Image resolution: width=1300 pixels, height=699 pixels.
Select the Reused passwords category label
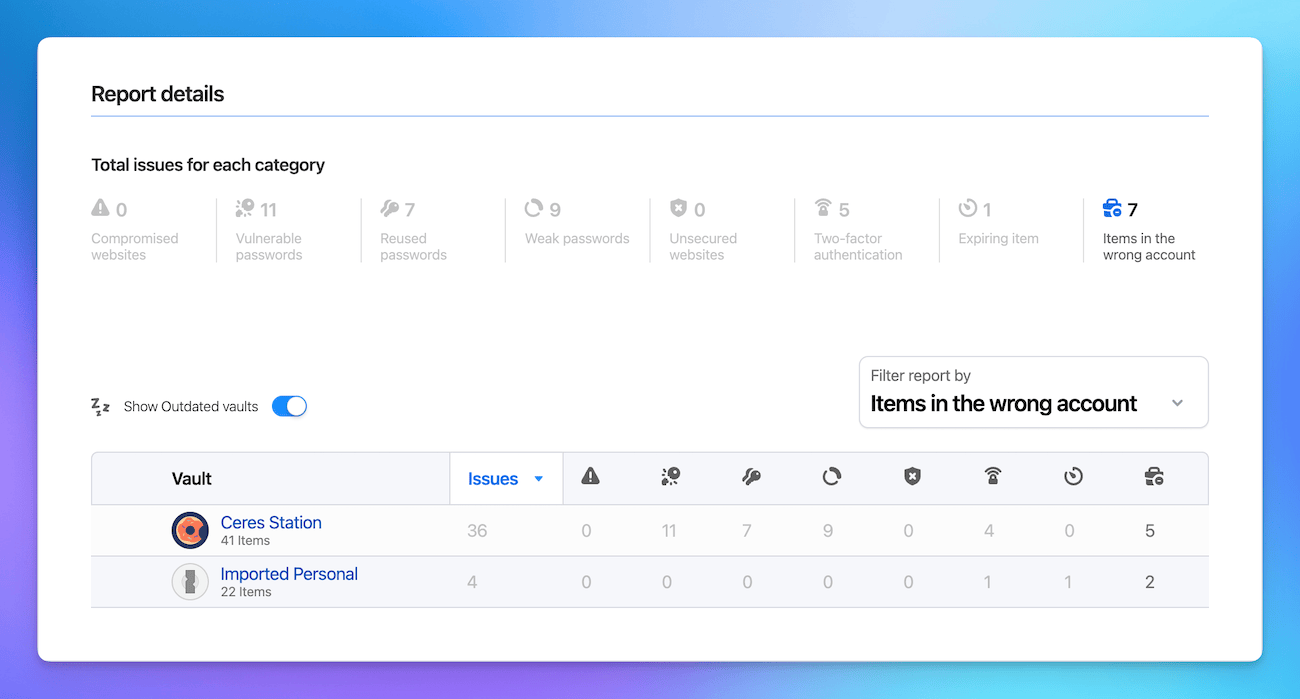pos(413,246)
